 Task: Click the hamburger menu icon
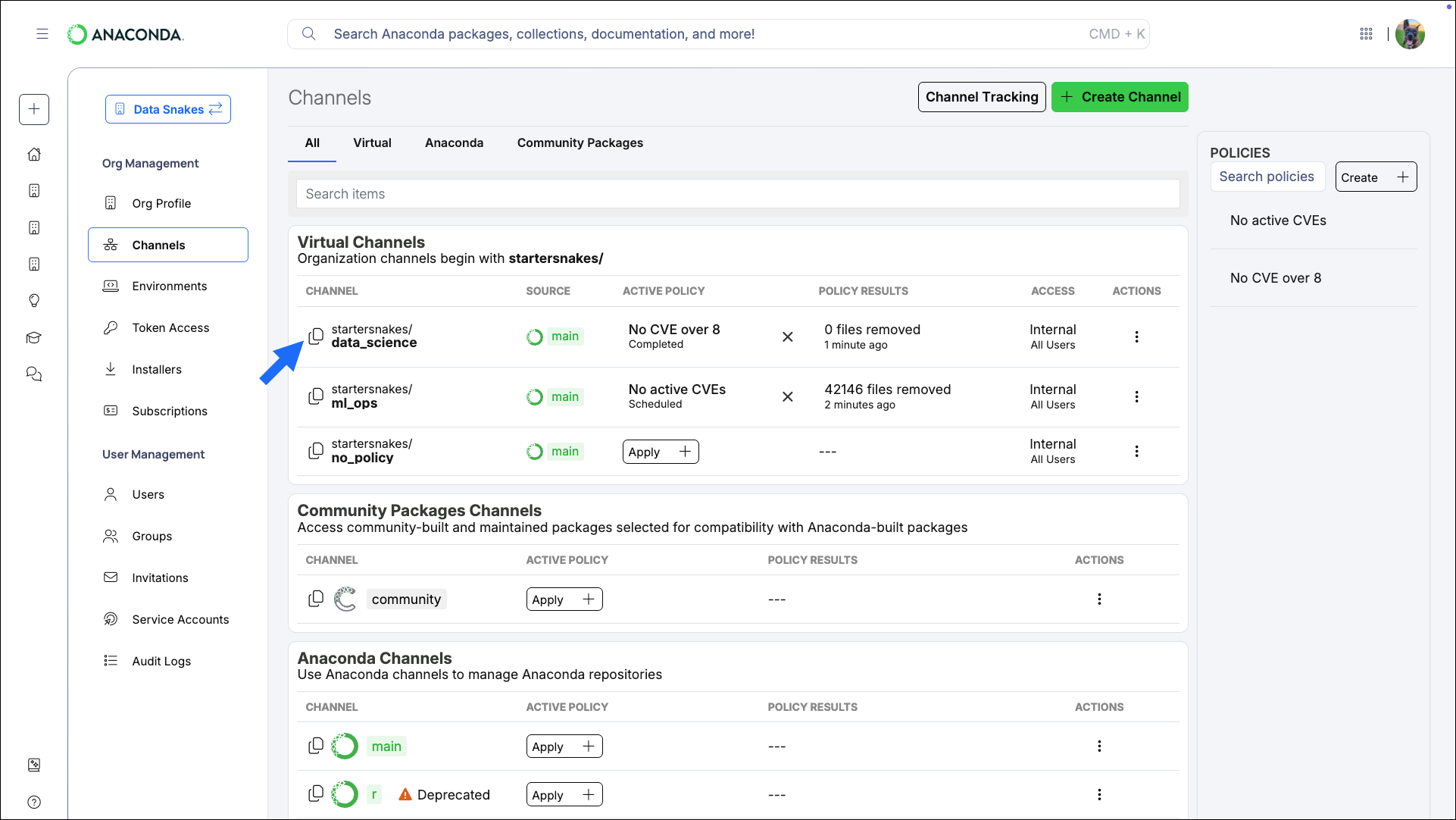pyautogui.click(x=42, y=34)
